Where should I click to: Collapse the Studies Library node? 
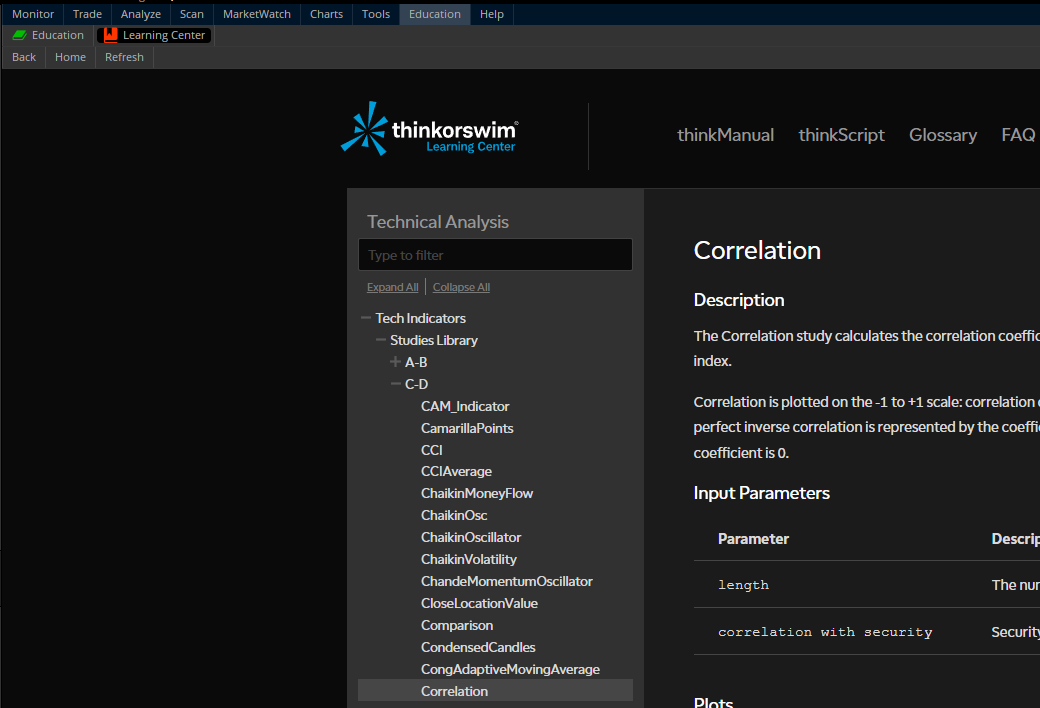point(381,340)
